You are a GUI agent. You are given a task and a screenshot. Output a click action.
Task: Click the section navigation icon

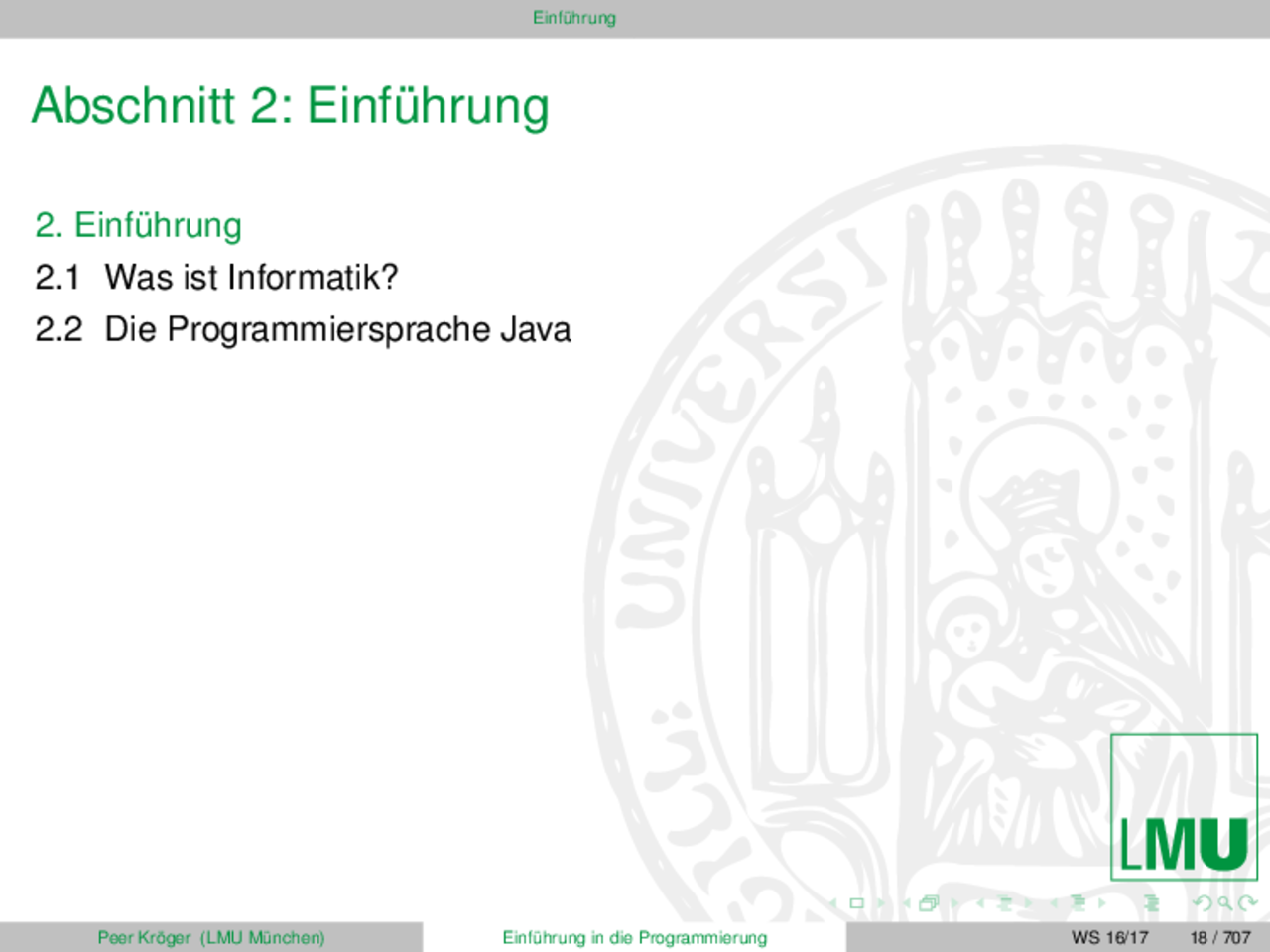(x=1078, y=903)
